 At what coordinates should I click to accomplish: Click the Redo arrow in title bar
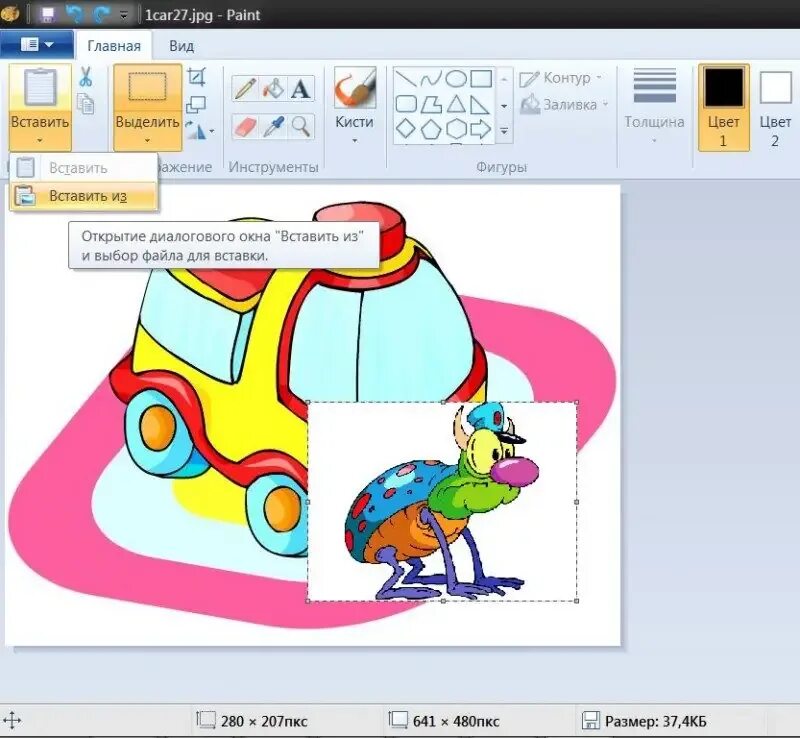point(102,14)
